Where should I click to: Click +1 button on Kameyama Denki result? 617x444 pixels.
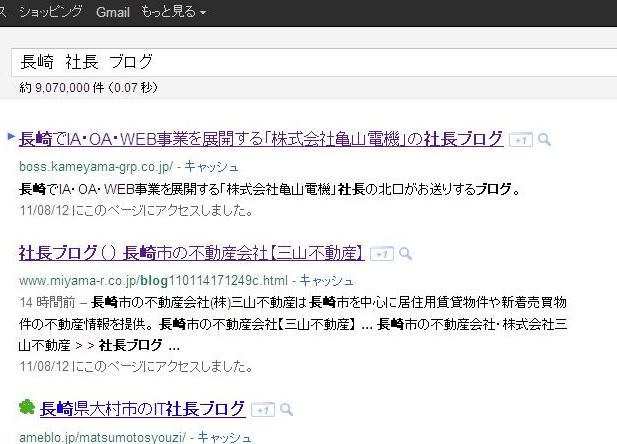click(520, 141)
